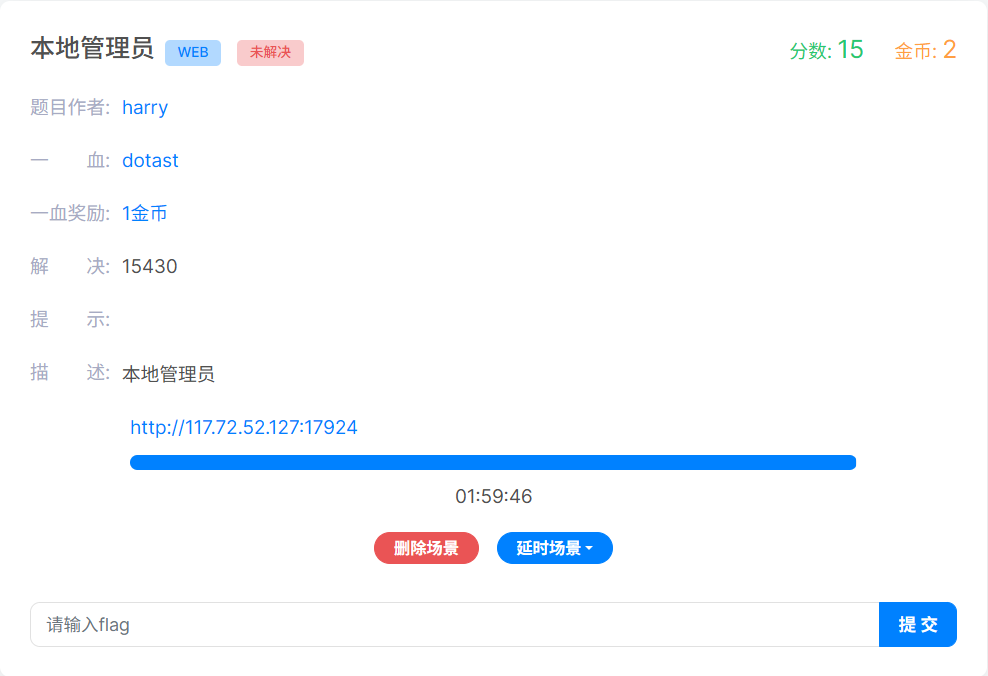Click the 分数: 15 score display
Screen dimensions: 988x676
pos(826,50)
